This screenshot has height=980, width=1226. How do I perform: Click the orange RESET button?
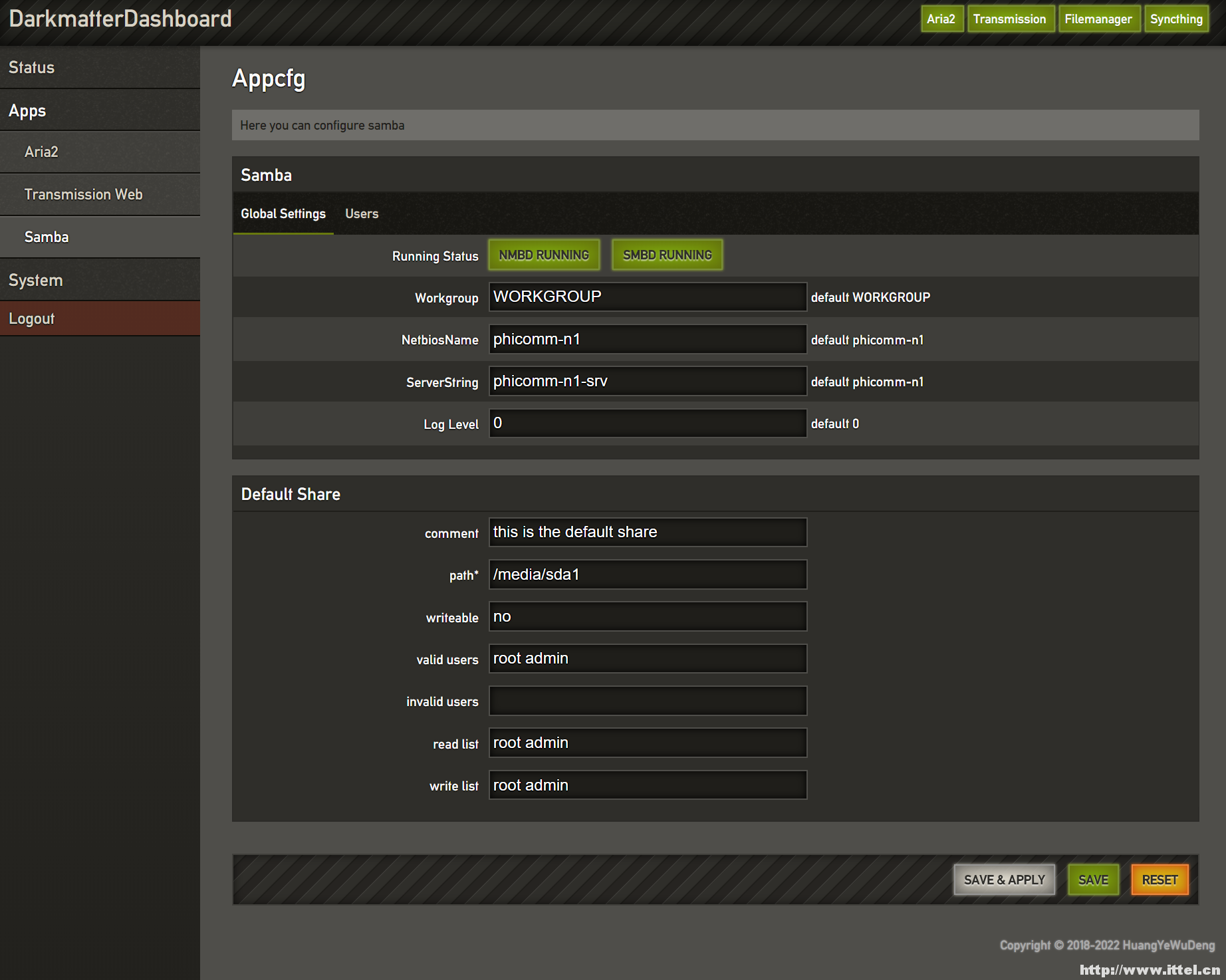click(x=1160, y=880)
